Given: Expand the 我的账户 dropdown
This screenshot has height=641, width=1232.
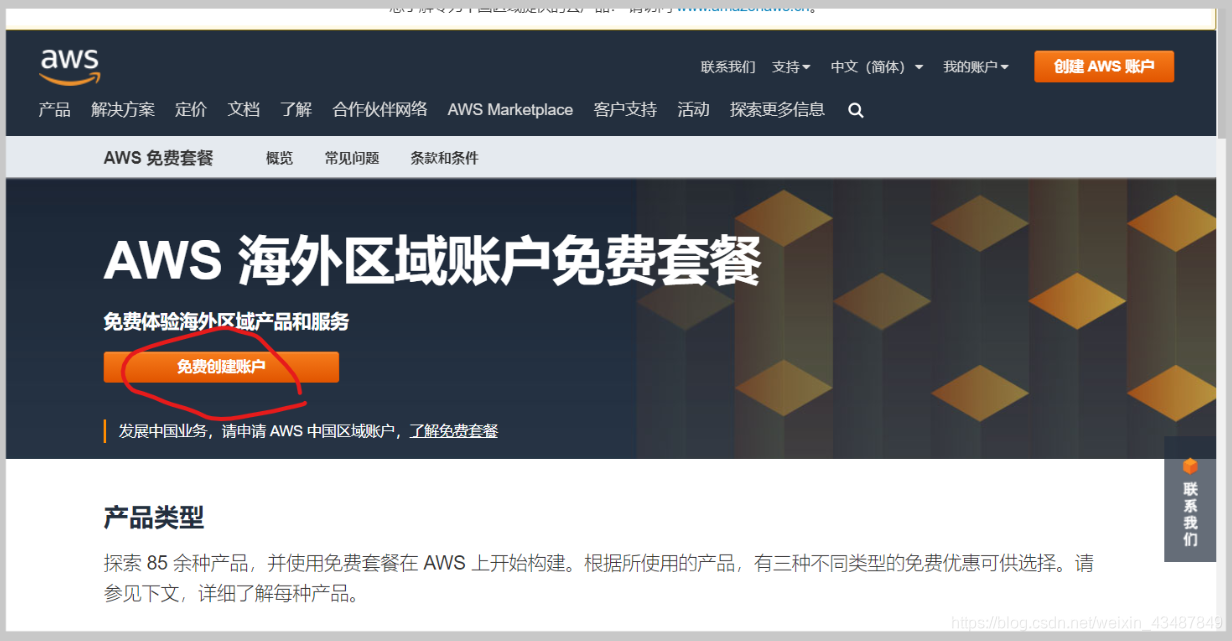Looking at the screenshot, I should 976,67.
